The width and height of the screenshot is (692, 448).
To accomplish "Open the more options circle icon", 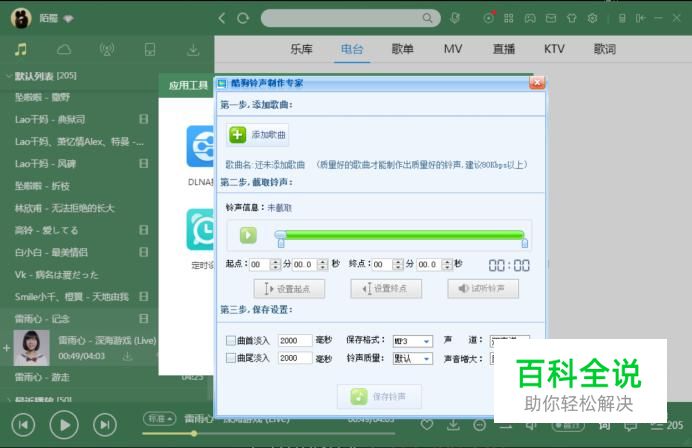I will [479, 425].
